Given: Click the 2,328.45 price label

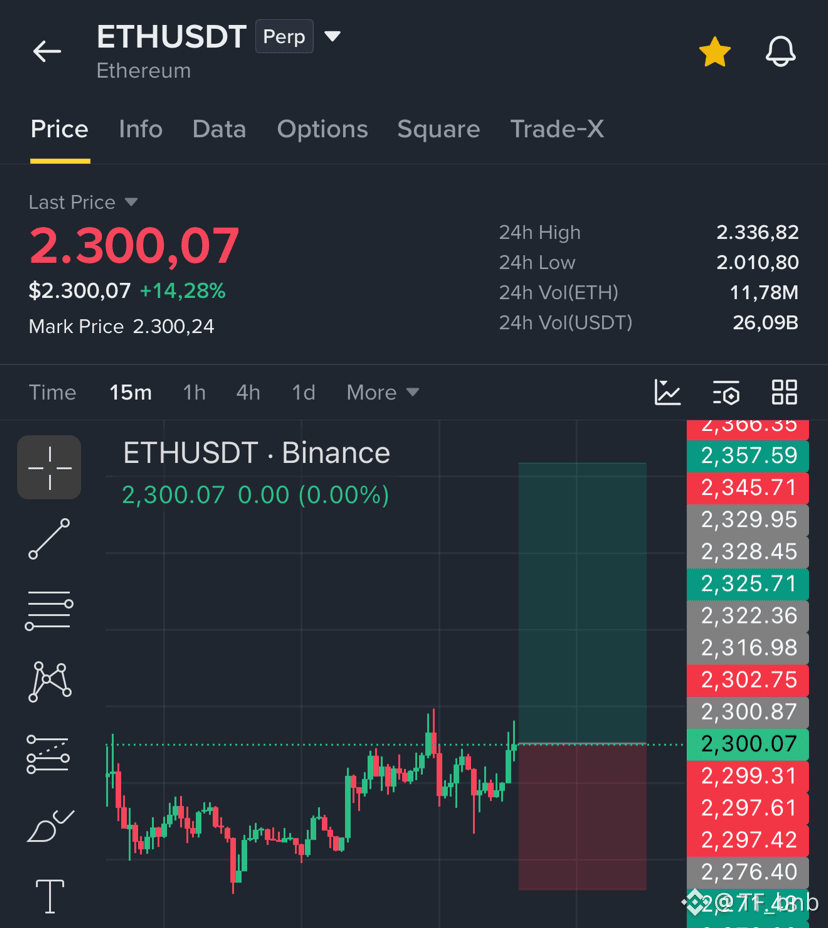Looking at the screenshot, I should 748,552.
